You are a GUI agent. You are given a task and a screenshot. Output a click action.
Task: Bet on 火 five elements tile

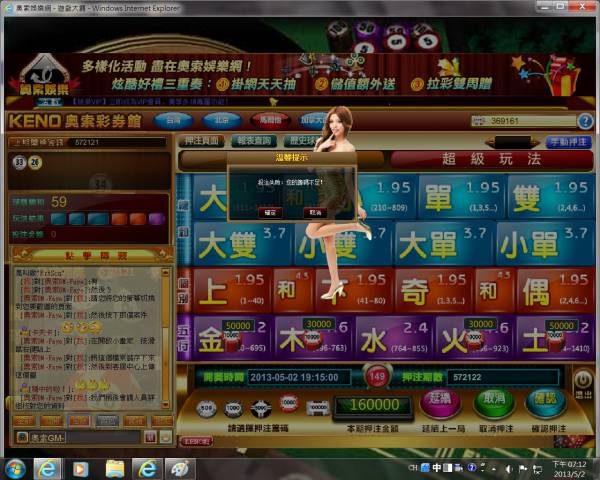[475, 338]
